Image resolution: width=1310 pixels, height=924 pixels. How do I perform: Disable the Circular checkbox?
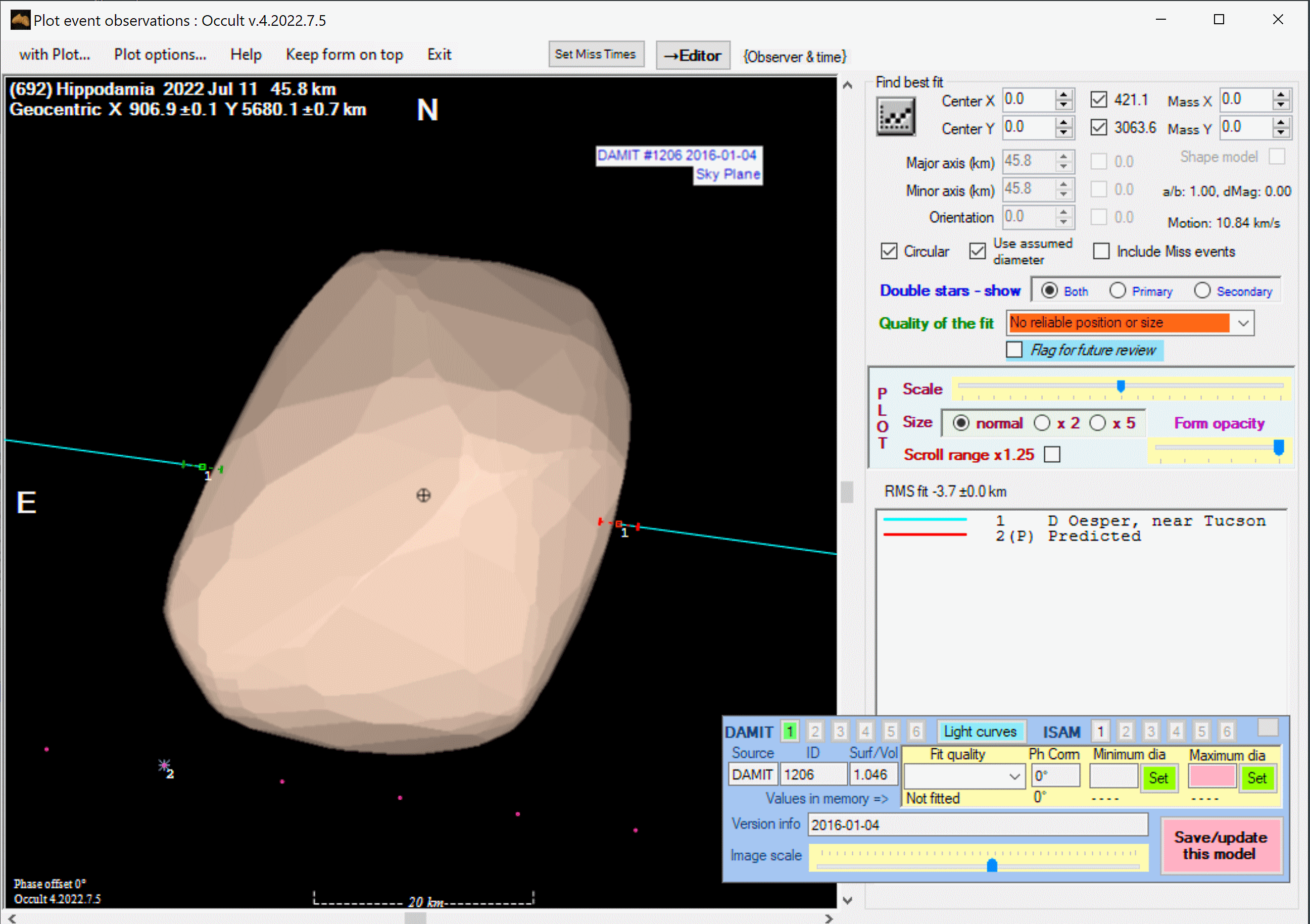pos(889,251)
